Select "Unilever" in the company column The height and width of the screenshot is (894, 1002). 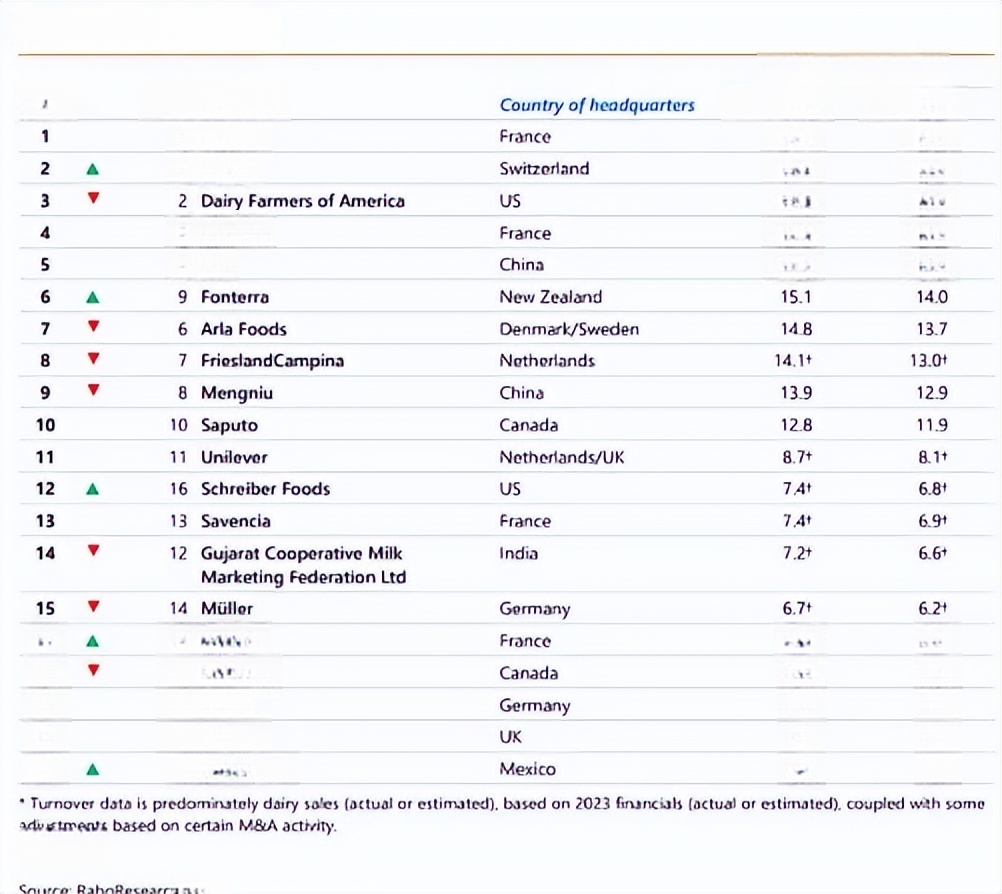click(234, 458)
